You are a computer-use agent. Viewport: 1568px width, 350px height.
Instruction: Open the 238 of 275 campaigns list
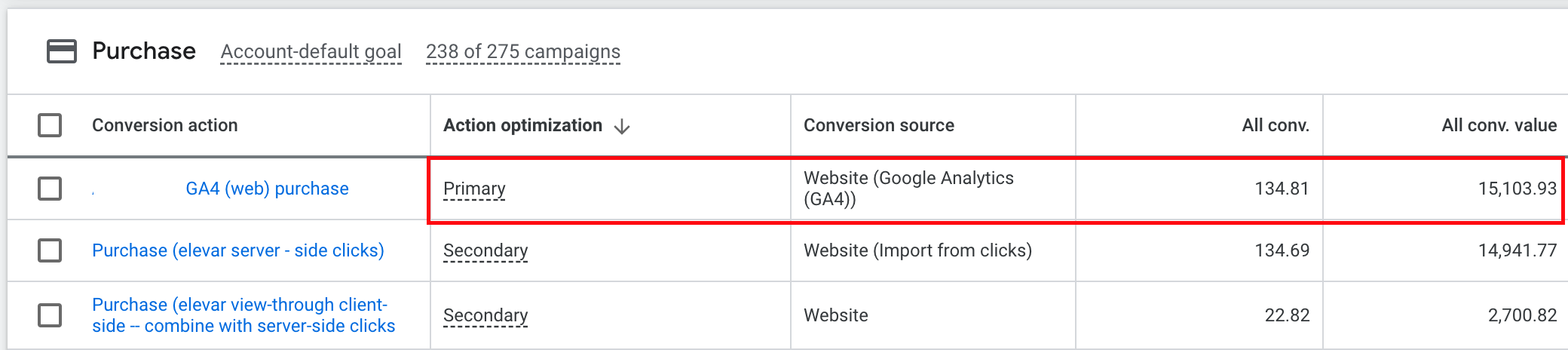click(x=522, y=52)
